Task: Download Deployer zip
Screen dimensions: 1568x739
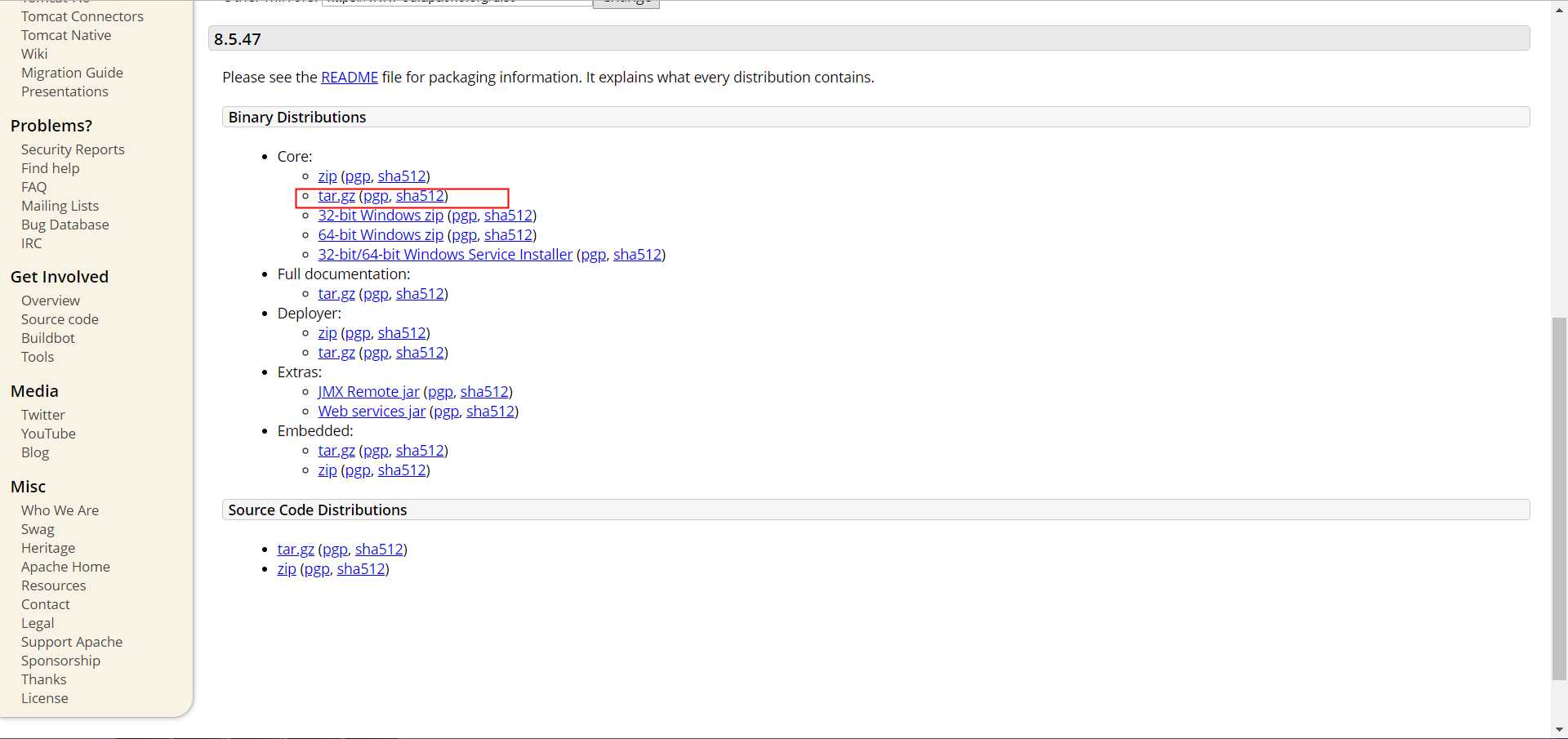Action: [327, 333]
